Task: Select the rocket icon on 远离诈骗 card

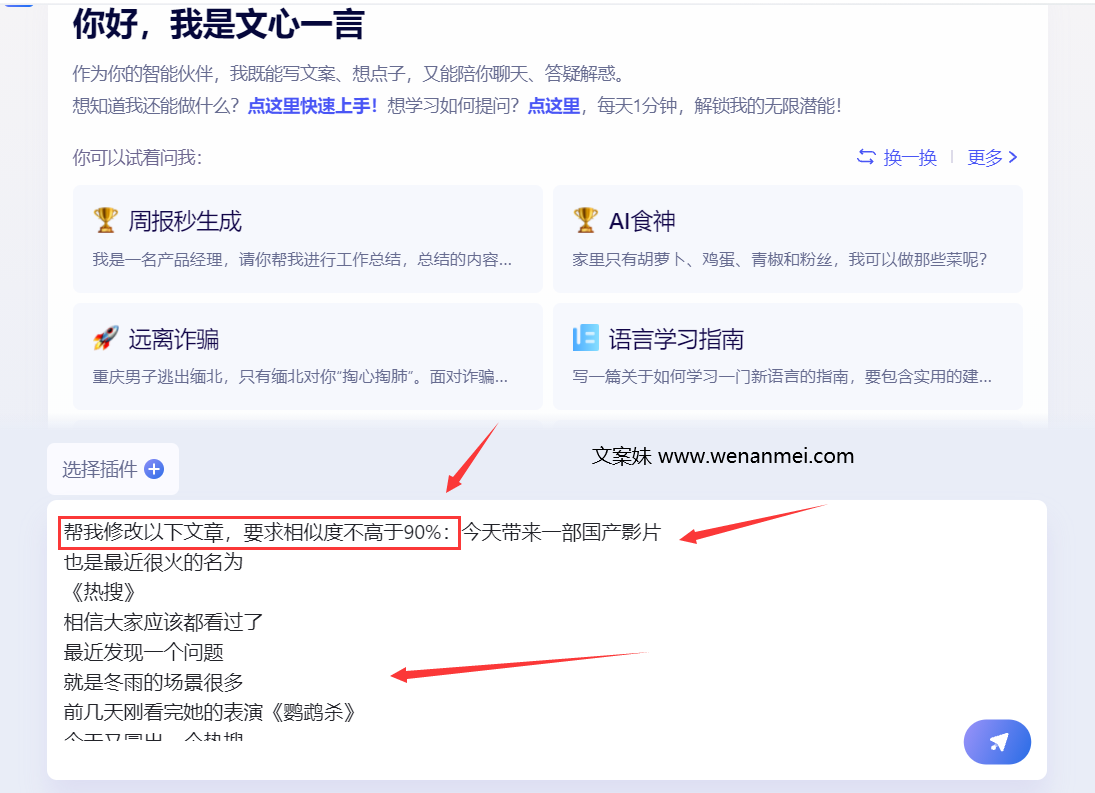Action: pos(106,338)
